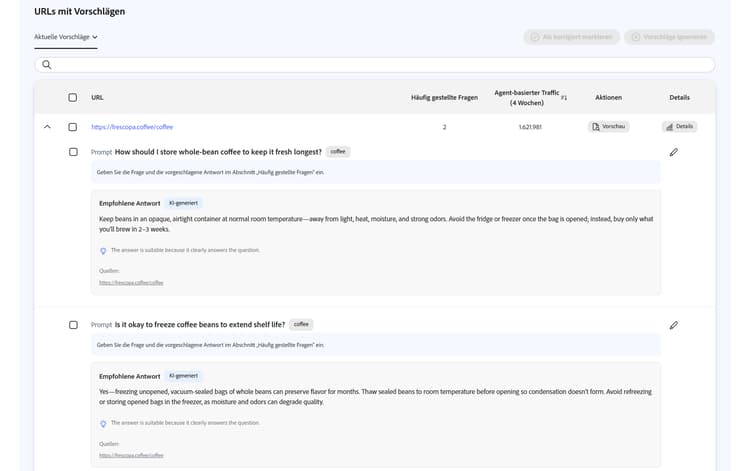Image resolution: width=750 pixels, height=471 pixels.
Task: Click the coffee tag beside the freeze beans prompt
Action: [301, 325]
